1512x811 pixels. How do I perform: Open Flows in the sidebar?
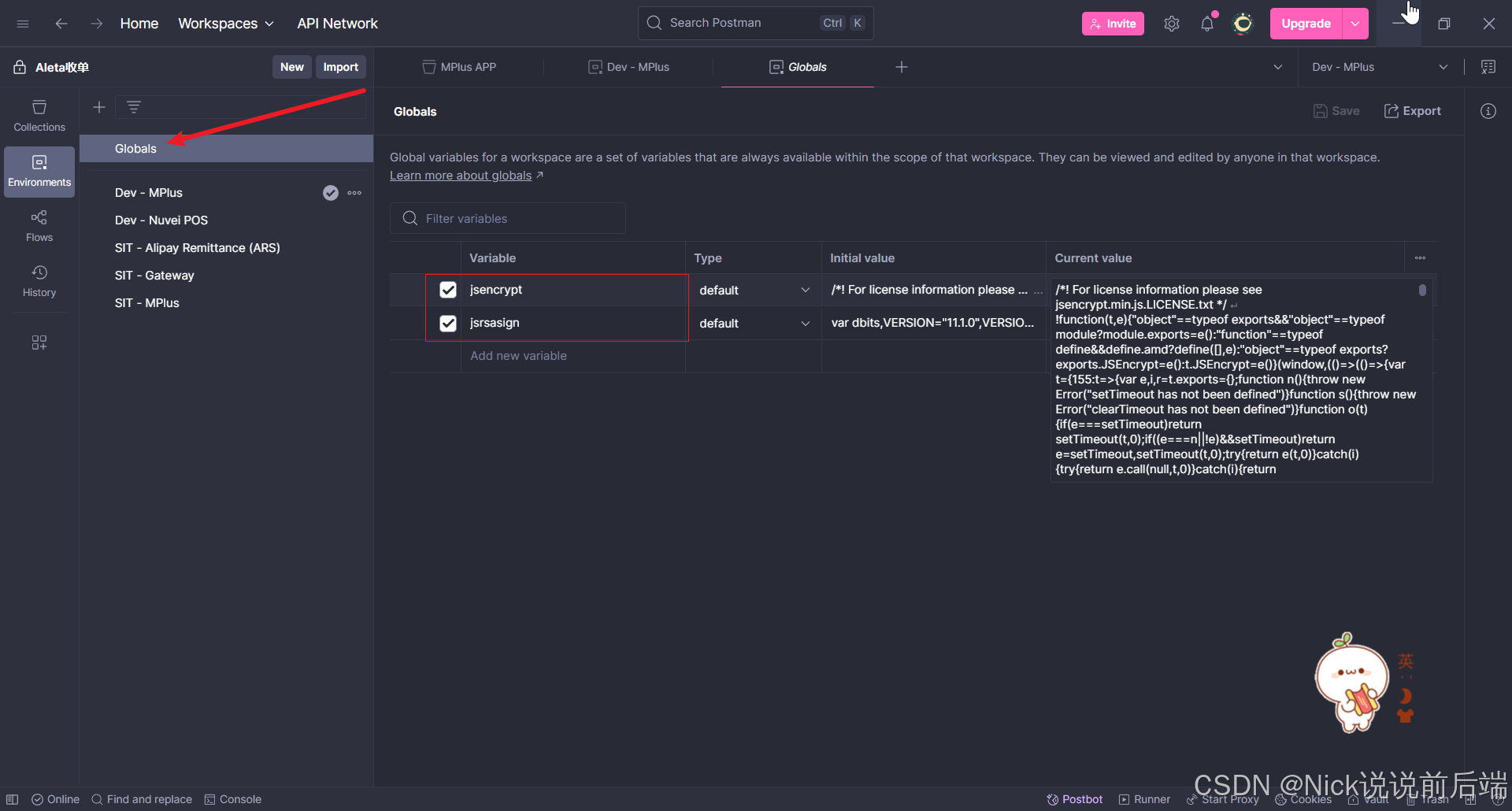(39, 226)
